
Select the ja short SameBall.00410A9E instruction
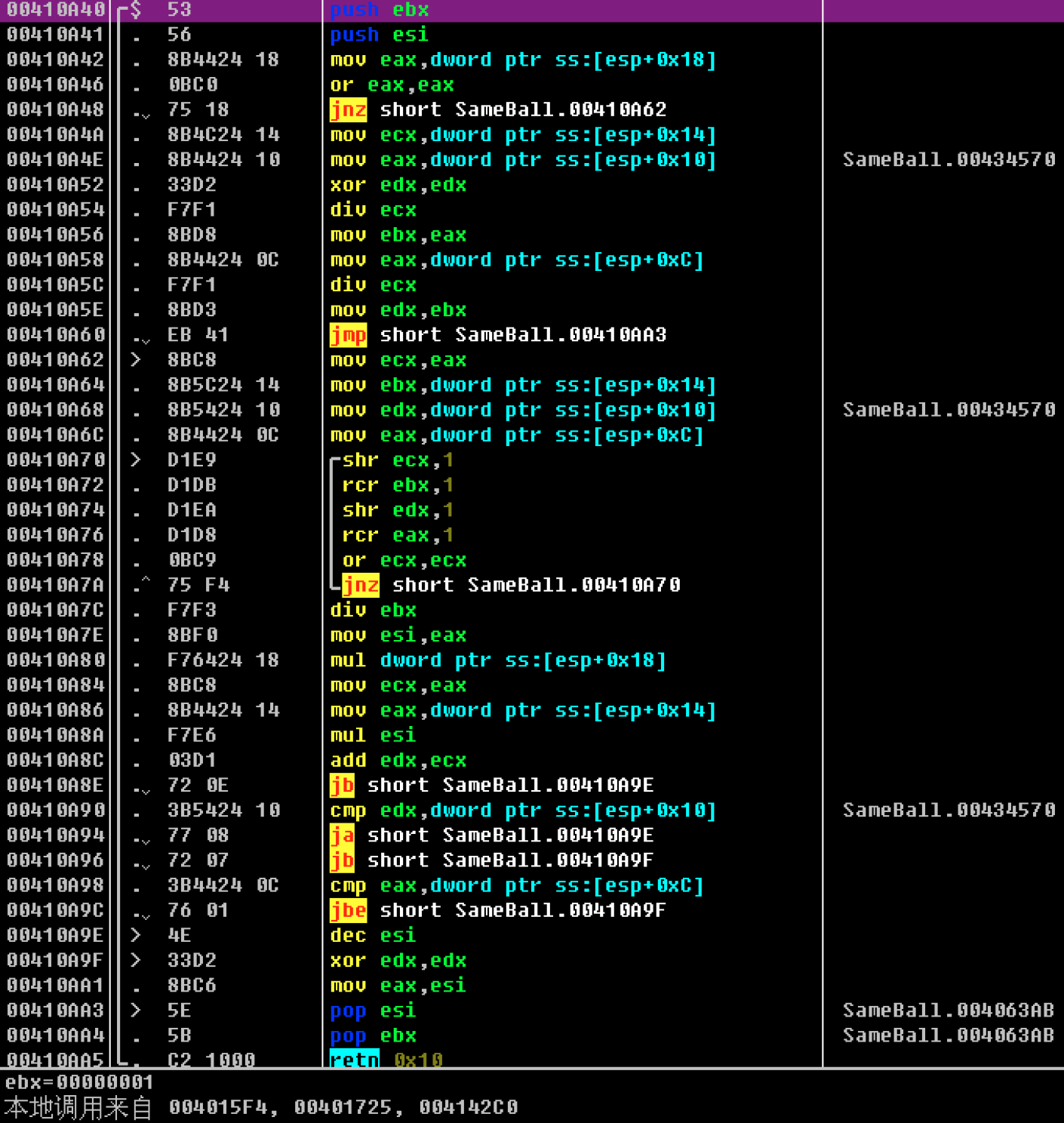492,835
